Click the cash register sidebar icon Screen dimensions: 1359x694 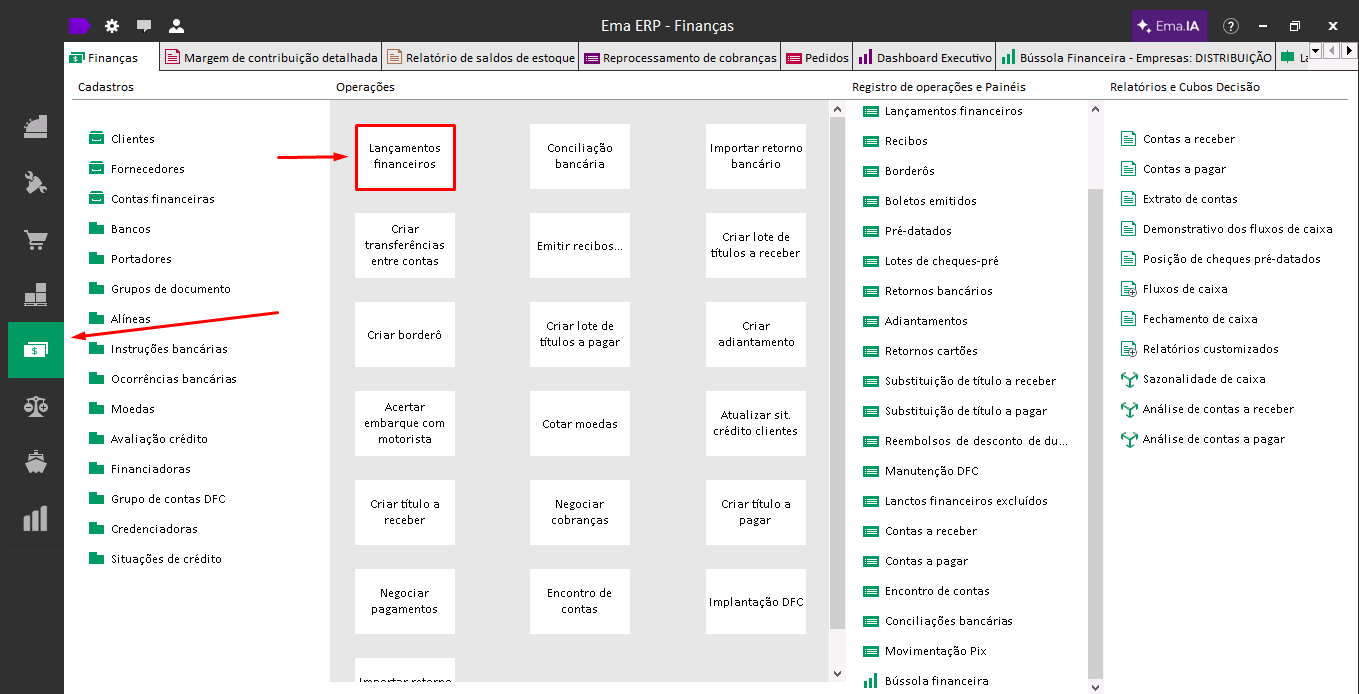36,127
